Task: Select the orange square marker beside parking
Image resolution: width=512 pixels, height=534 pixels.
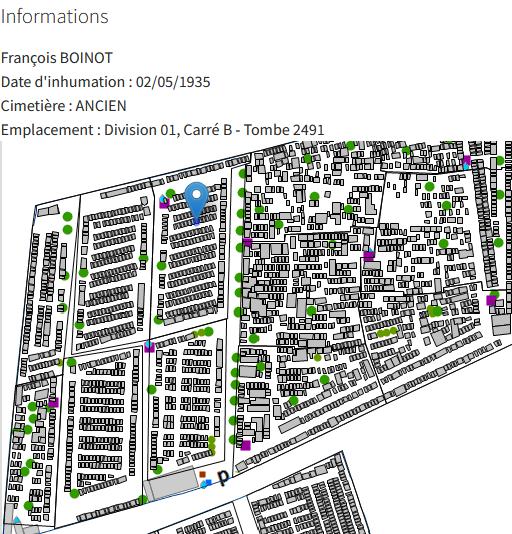Action: 202,474
